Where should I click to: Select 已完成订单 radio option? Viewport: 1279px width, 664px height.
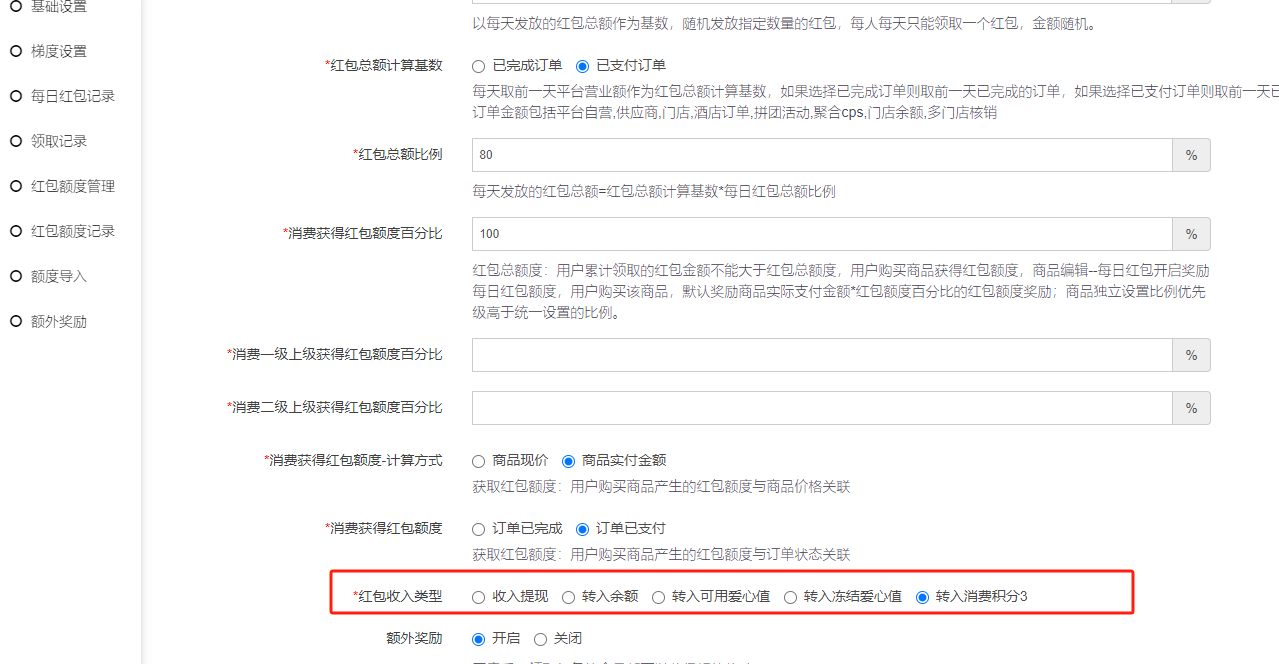pos(479,66)
